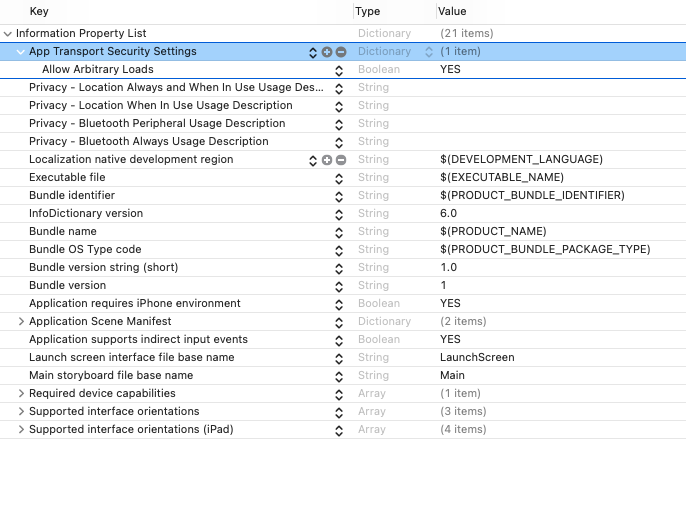Open key picker for Launch screen interface file

pos(339,358)
